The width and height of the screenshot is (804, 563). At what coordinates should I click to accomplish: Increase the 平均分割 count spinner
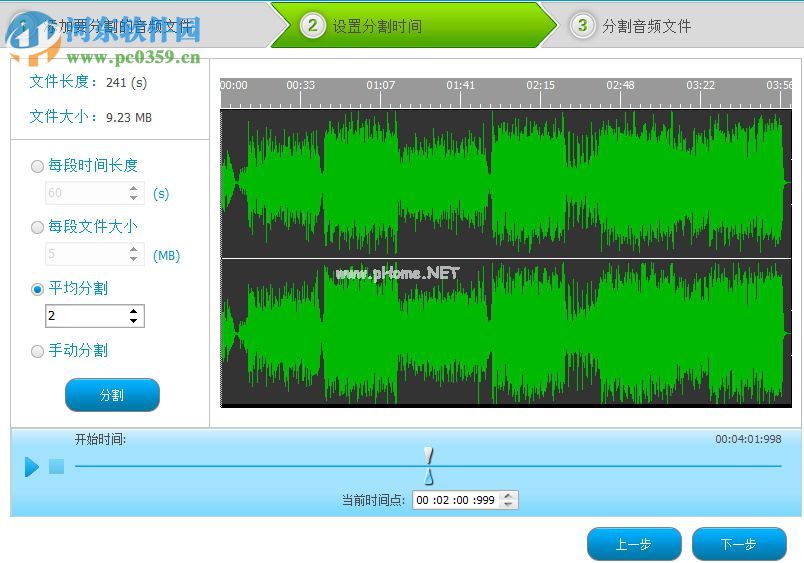click(x=134, y=311)
